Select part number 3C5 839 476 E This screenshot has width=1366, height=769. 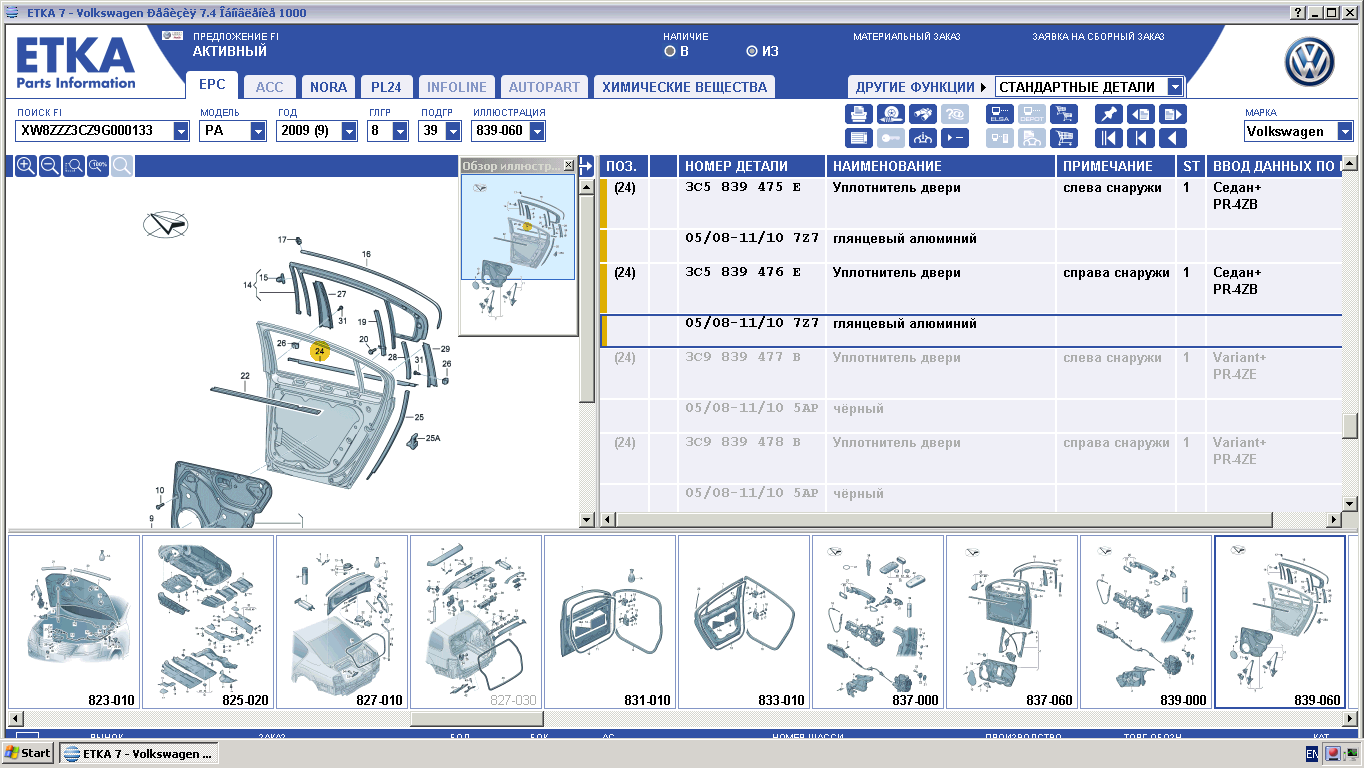(743, 273)
